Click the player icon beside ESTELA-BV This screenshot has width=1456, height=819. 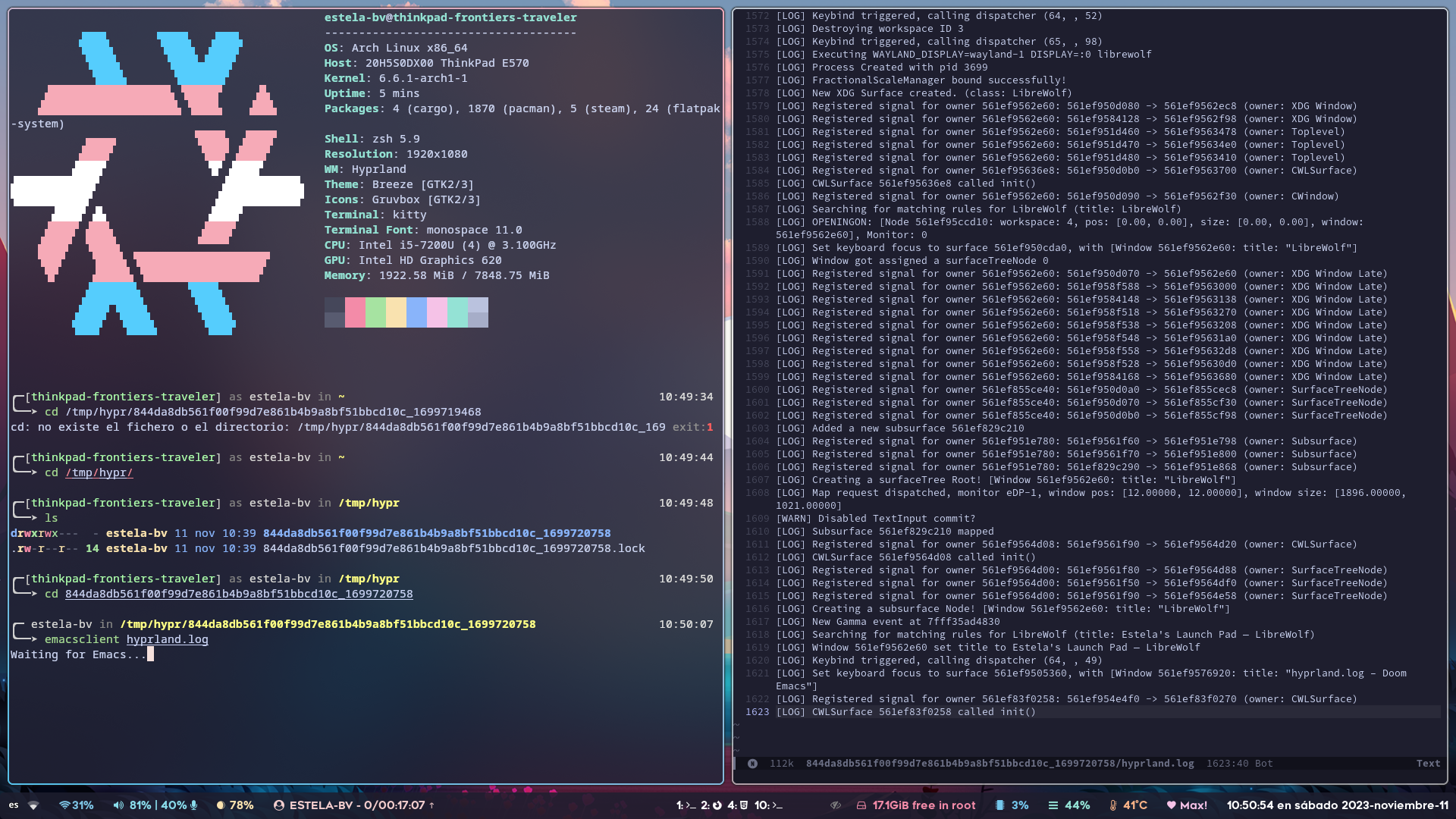click(x=279, y=805)
